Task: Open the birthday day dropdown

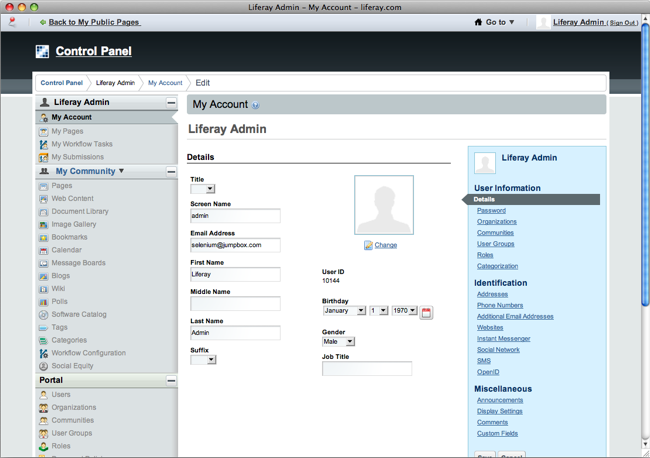Action: click(379, 310)
